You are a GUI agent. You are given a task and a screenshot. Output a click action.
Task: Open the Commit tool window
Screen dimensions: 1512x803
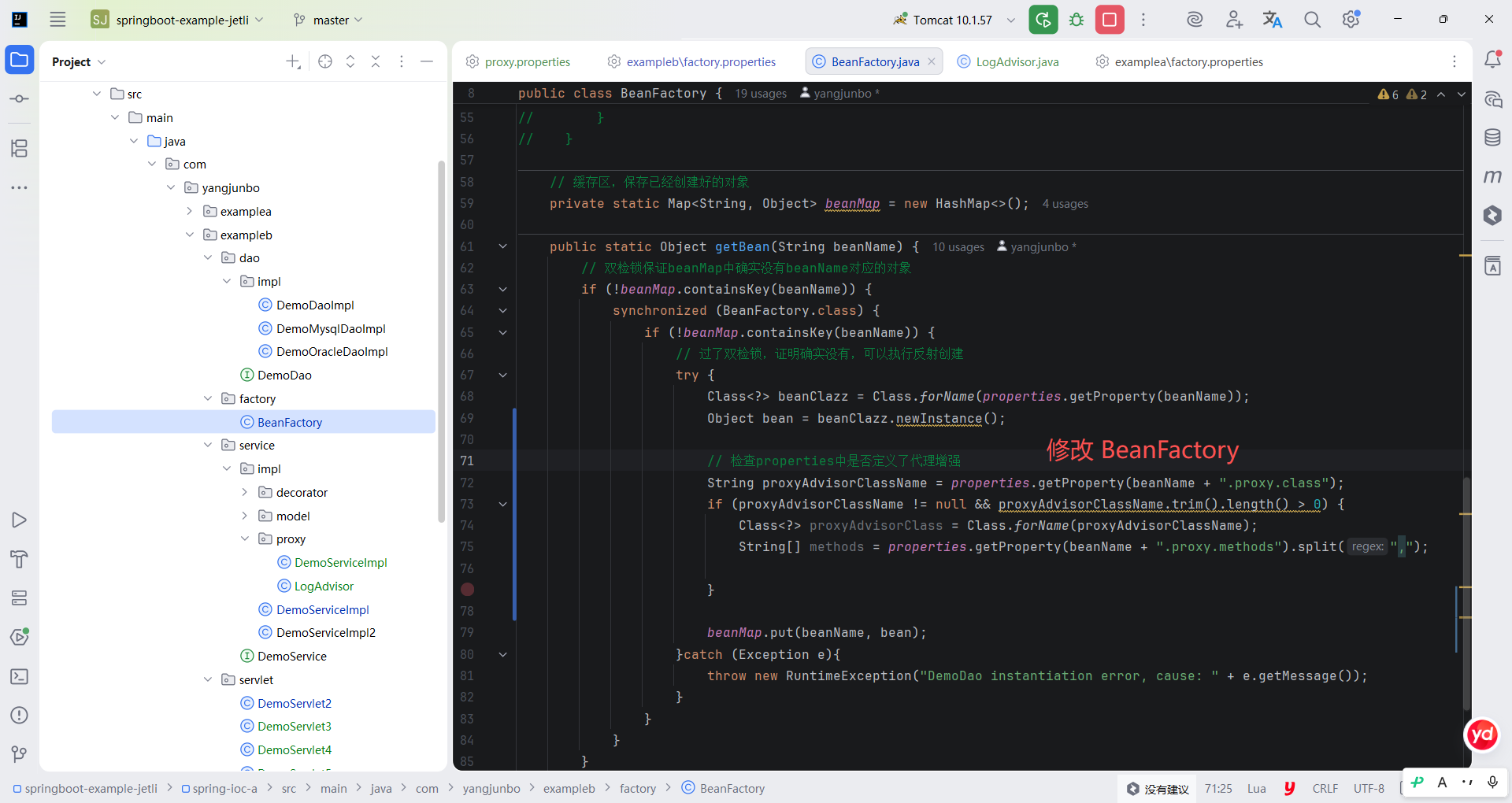20,99
